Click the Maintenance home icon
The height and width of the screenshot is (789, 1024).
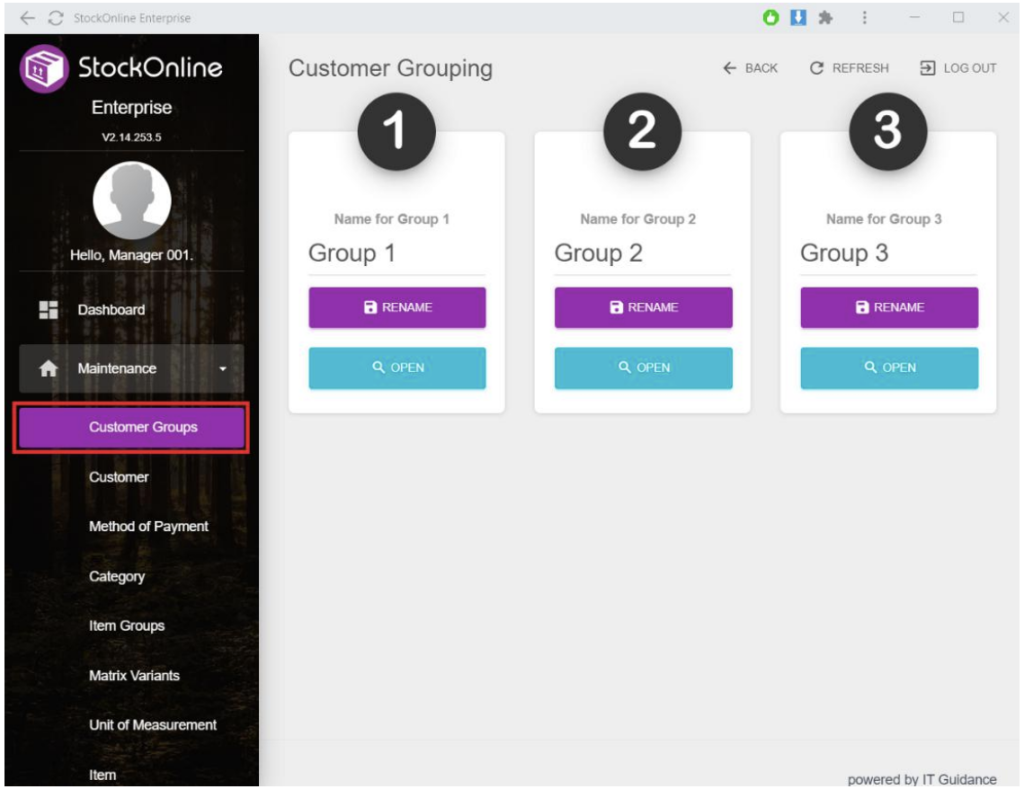[x=48, y=369]
